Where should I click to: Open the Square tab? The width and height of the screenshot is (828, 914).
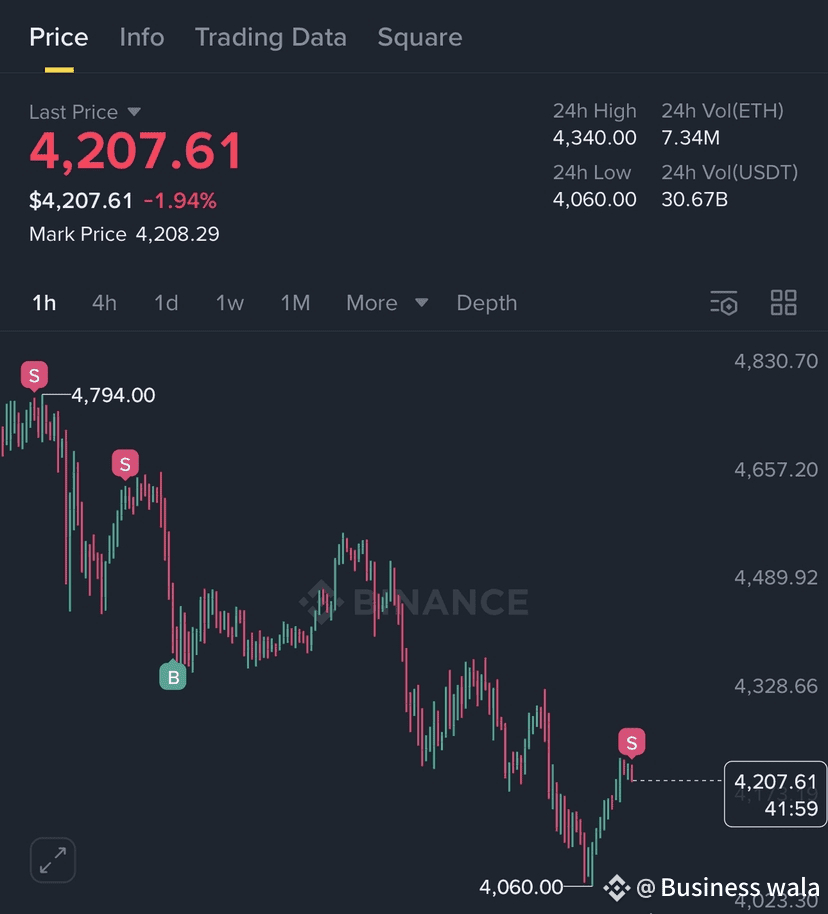pos(420,37)
